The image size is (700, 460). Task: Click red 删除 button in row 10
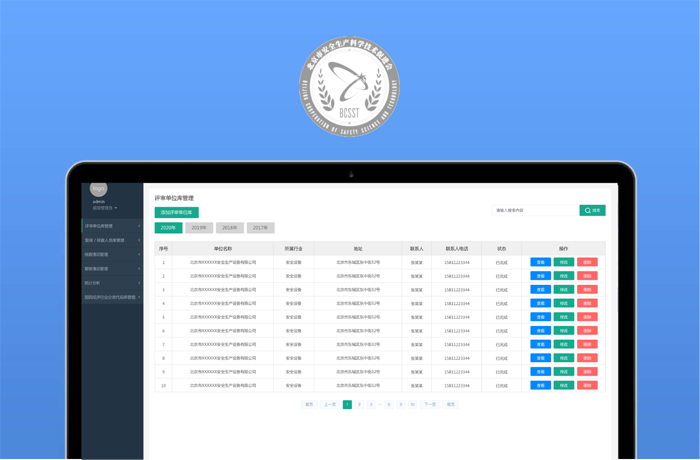587,385
